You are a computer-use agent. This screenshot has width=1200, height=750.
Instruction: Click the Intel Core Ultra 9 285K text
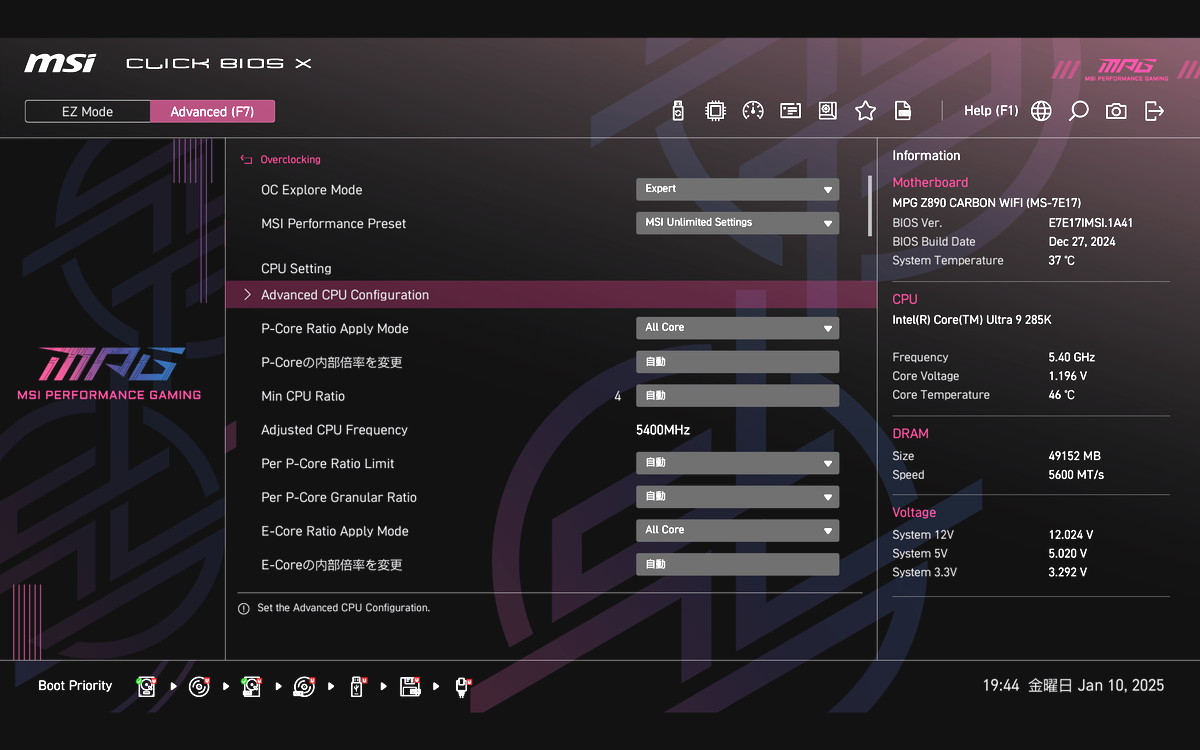pos(972,320)
